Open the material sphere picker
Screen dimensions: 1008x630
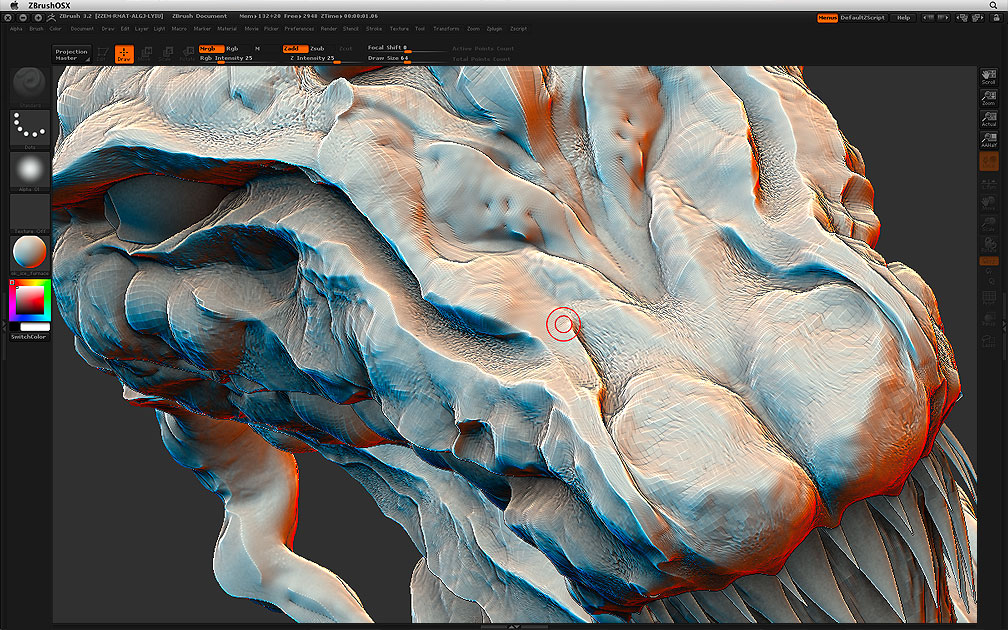(x=30, y=255)
